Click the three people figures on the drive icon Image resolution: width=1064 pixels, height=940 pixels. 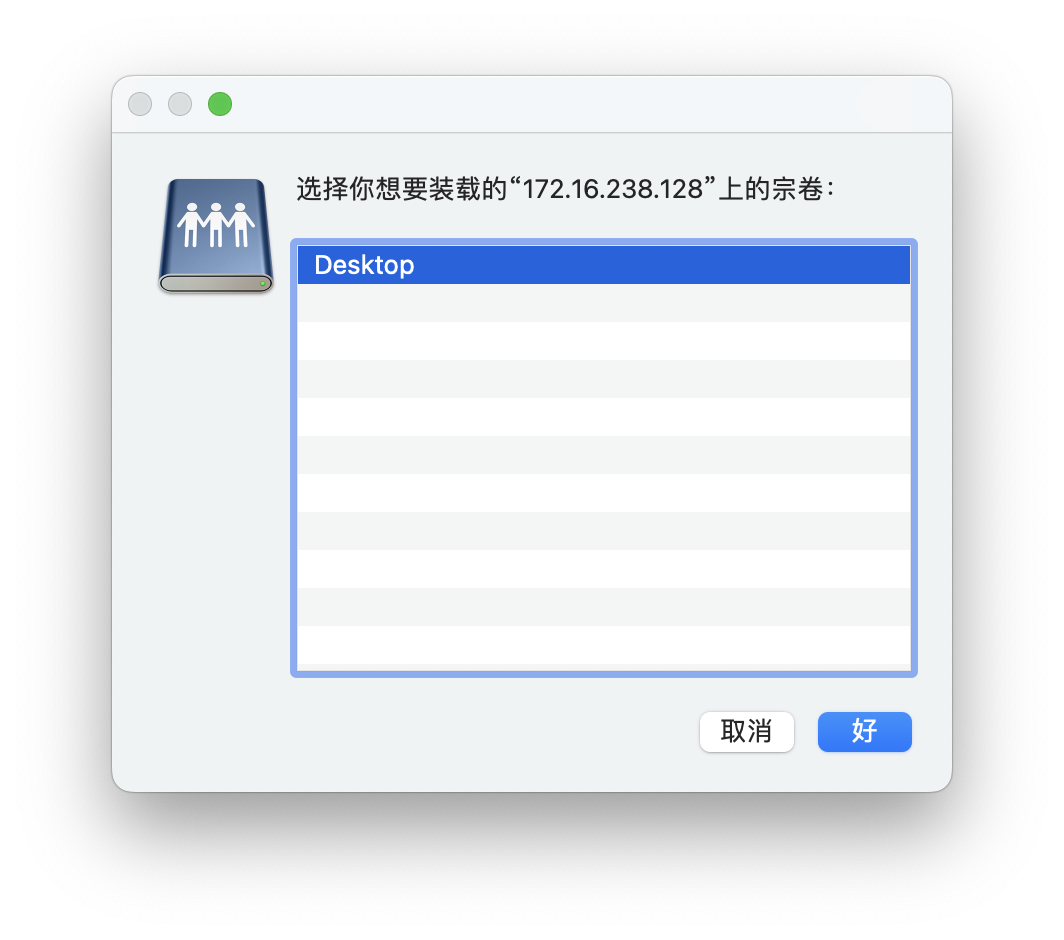point(216,224)
